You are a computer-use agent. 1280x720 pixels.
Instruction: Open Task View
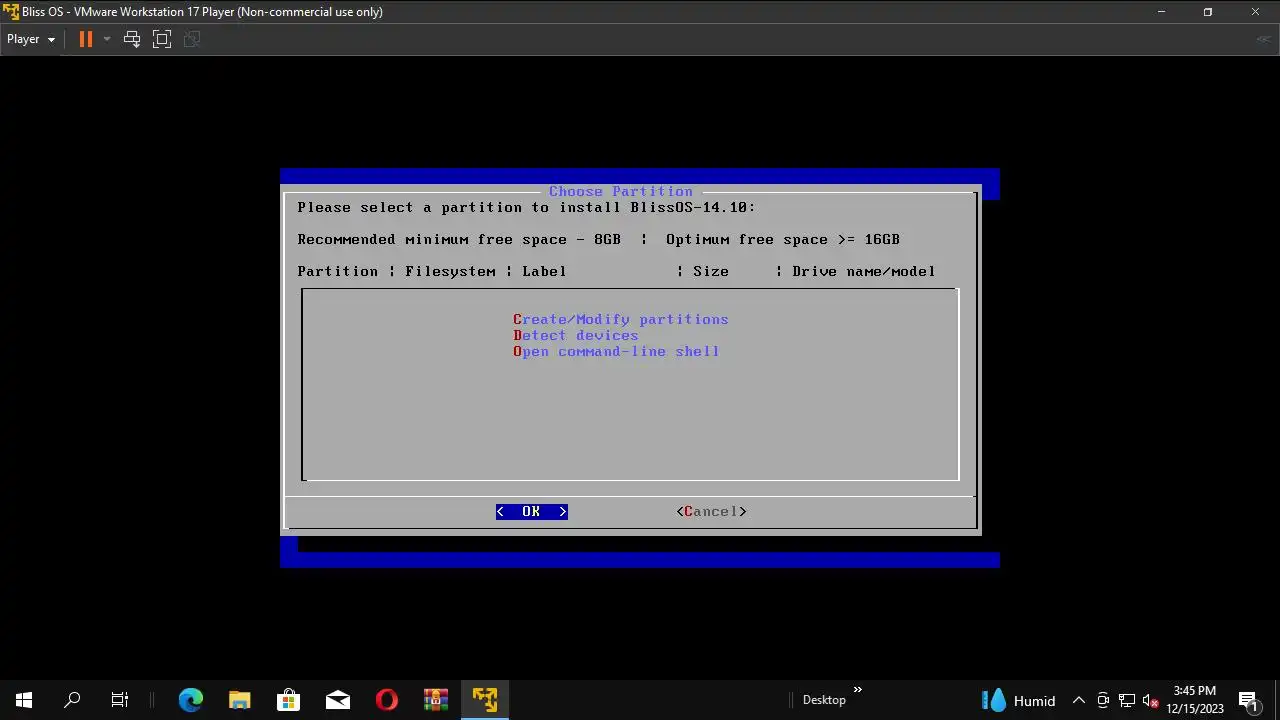pos(120,700)
